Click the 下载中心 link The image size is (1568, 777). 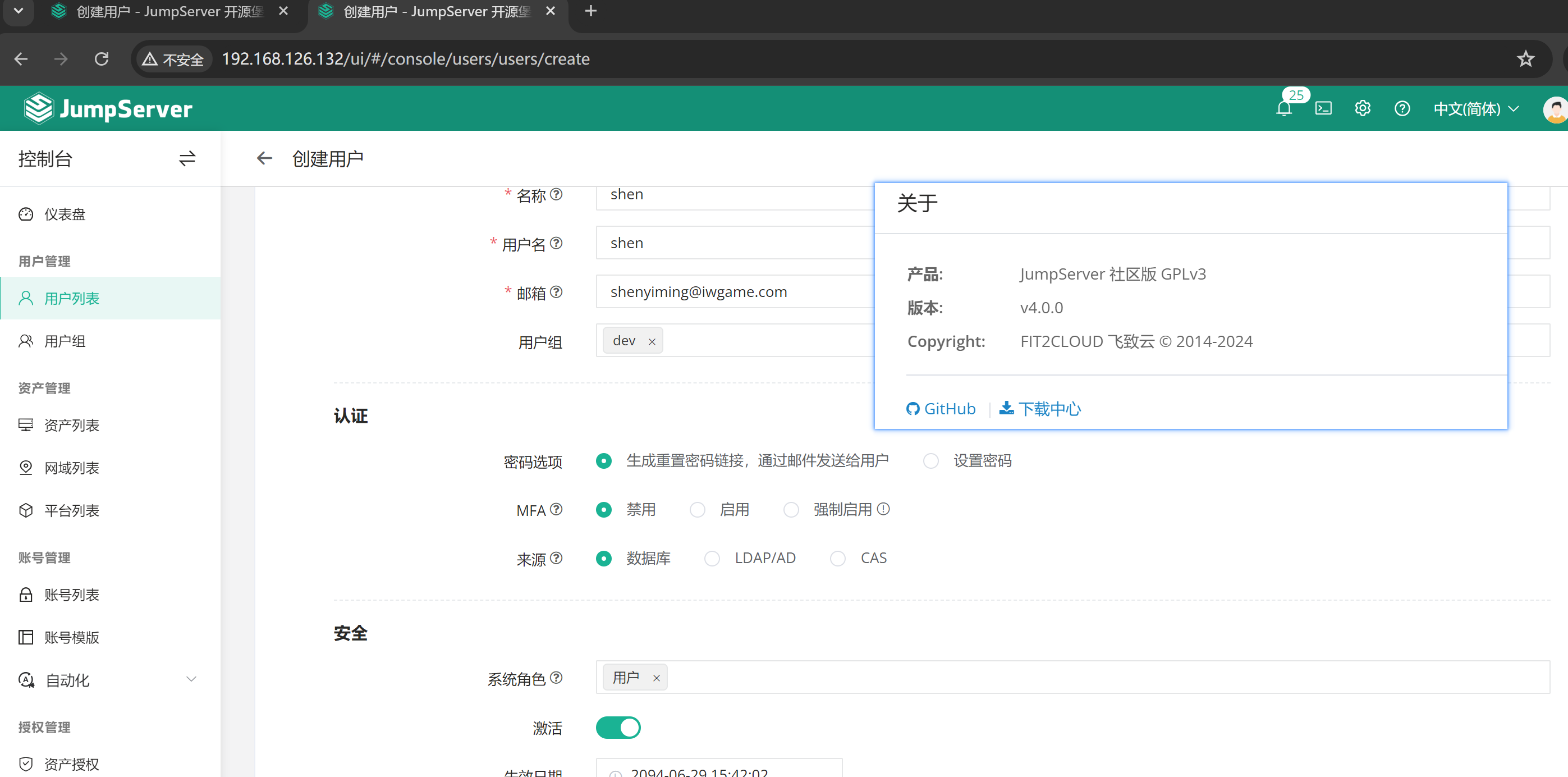pos(1041,409)
